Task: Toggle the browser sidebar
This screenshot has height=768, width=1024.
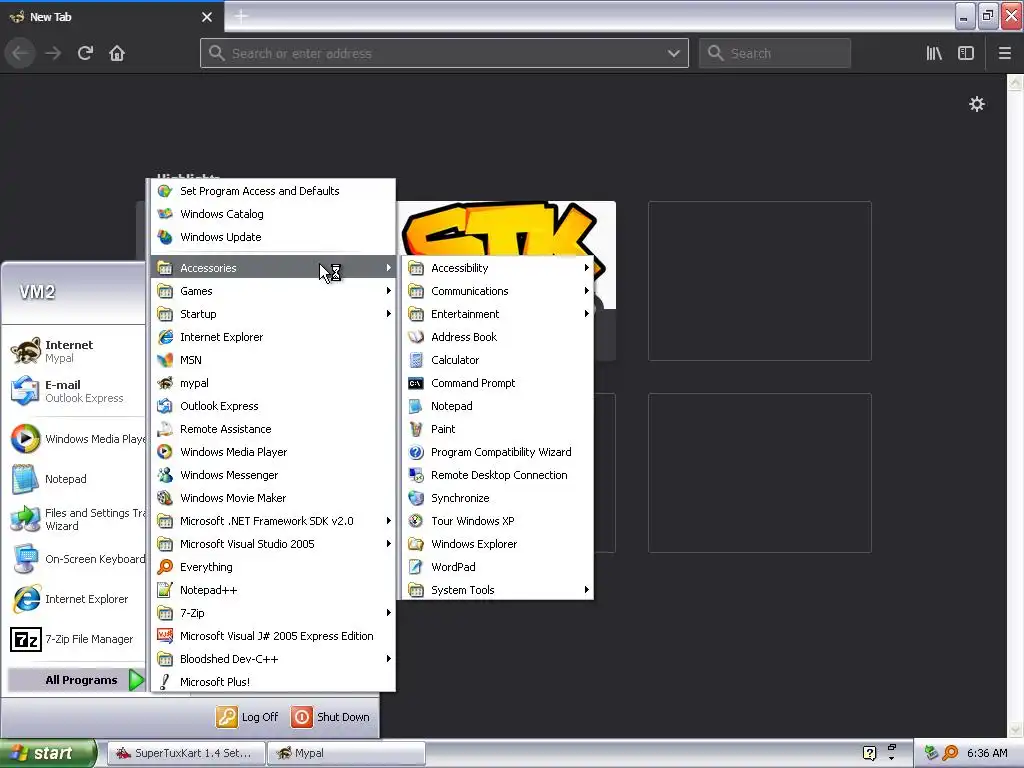Action: coord(966,53)
